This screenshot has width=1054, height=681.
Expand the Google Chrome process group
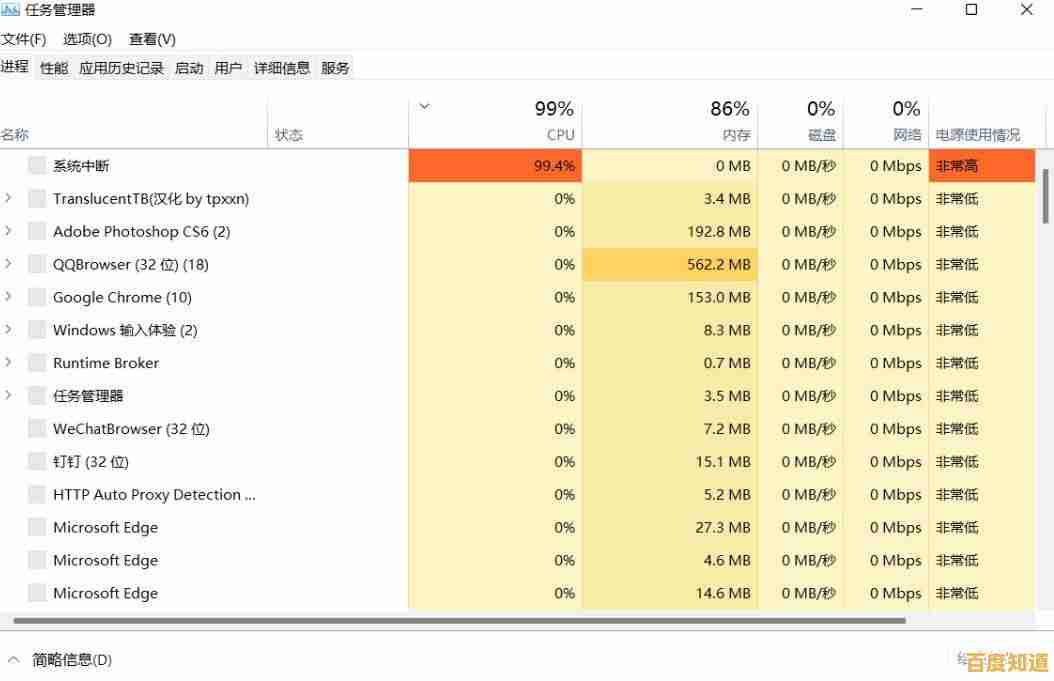pyautogui.click(x=9, y=297)
